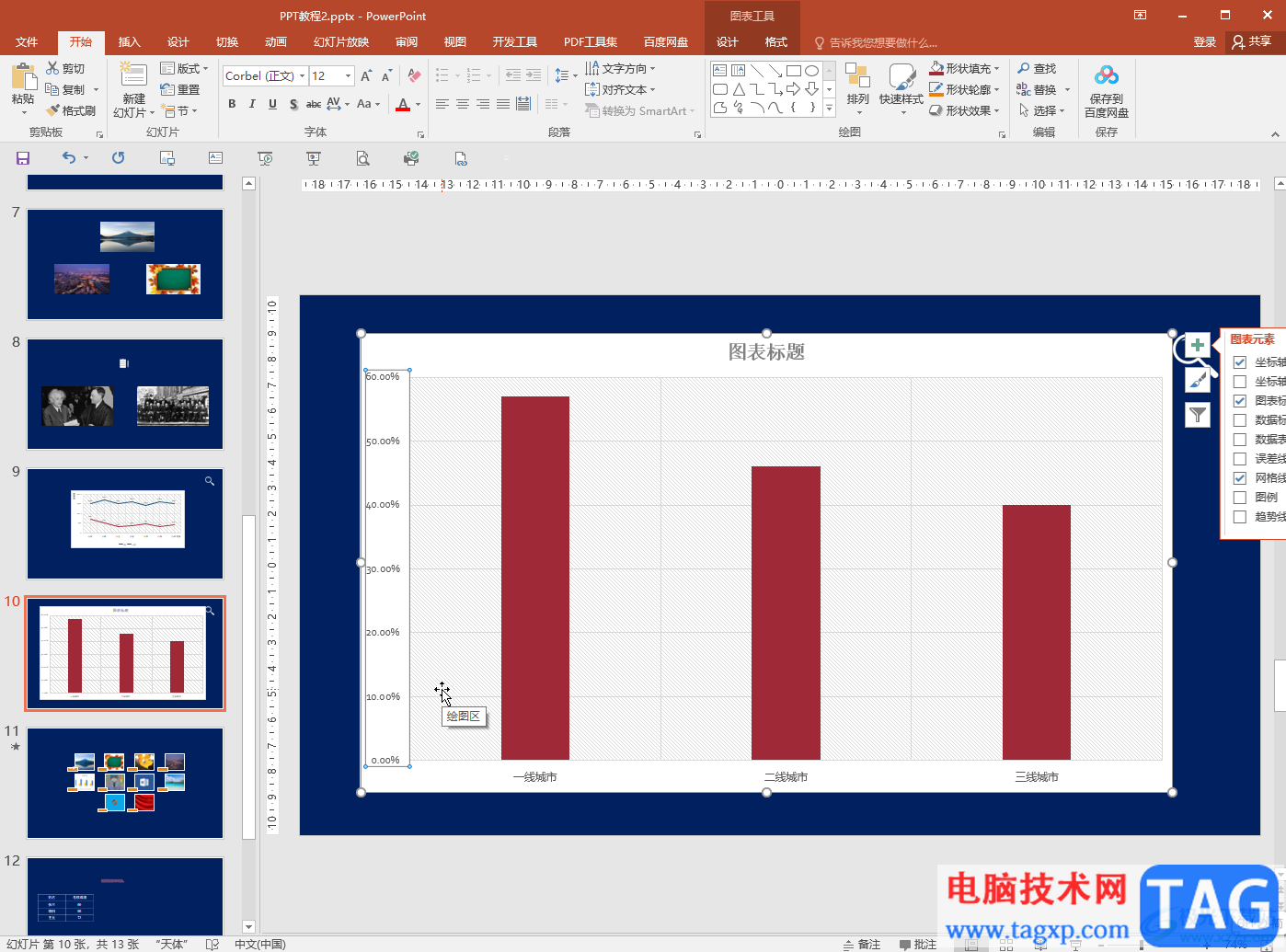Select slide 9 thumbnail with line chart
Screen dimensions: 1286x952
[x=125, y=523]
